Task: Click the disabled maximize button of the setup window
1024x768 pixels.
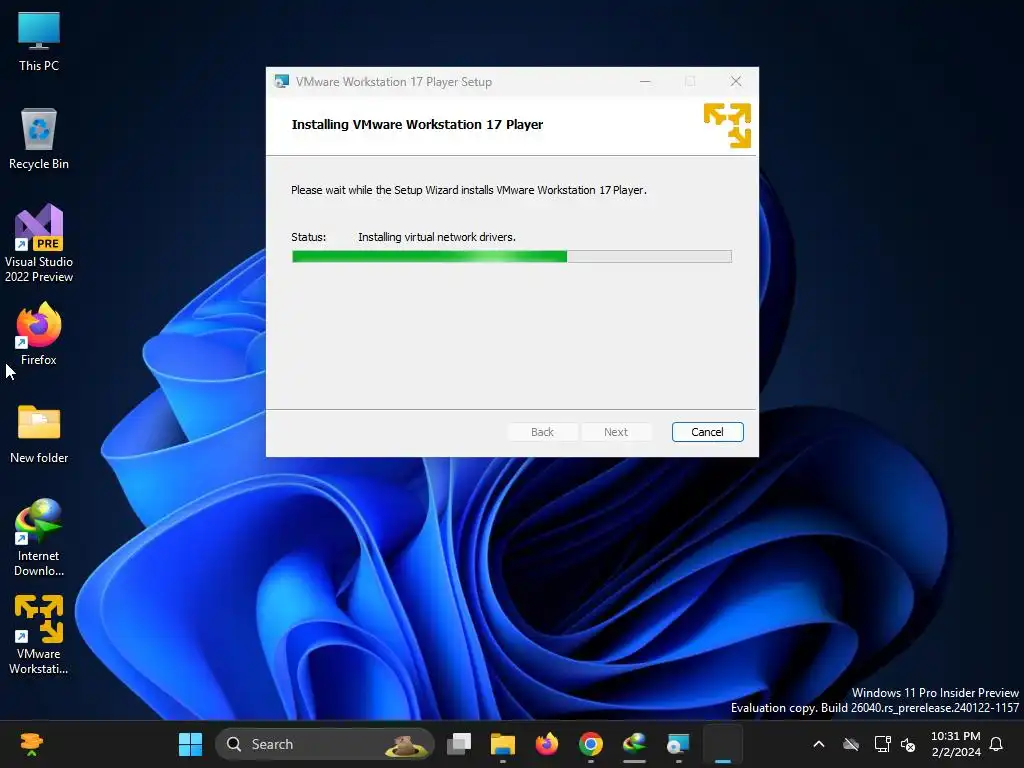Action: [690, 81]
